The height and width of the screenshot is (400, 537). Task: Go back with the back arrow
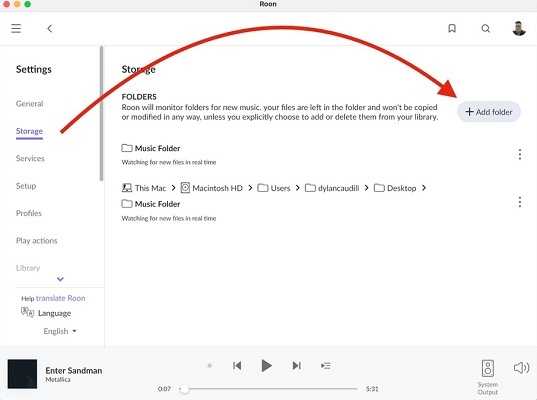[50, 28]
